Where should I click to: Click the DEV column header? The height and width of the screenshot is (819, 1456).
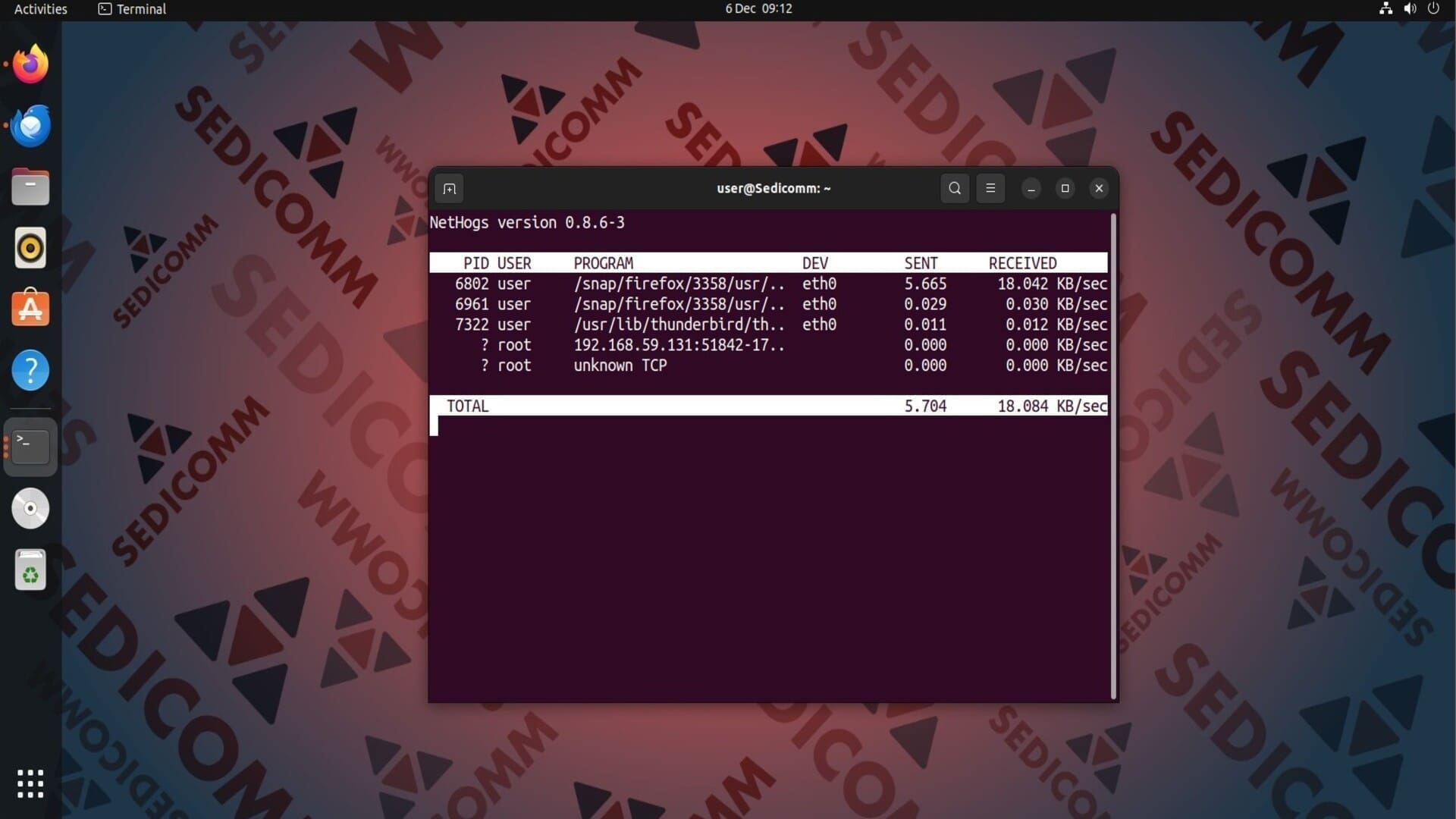(x=815, y=263)
